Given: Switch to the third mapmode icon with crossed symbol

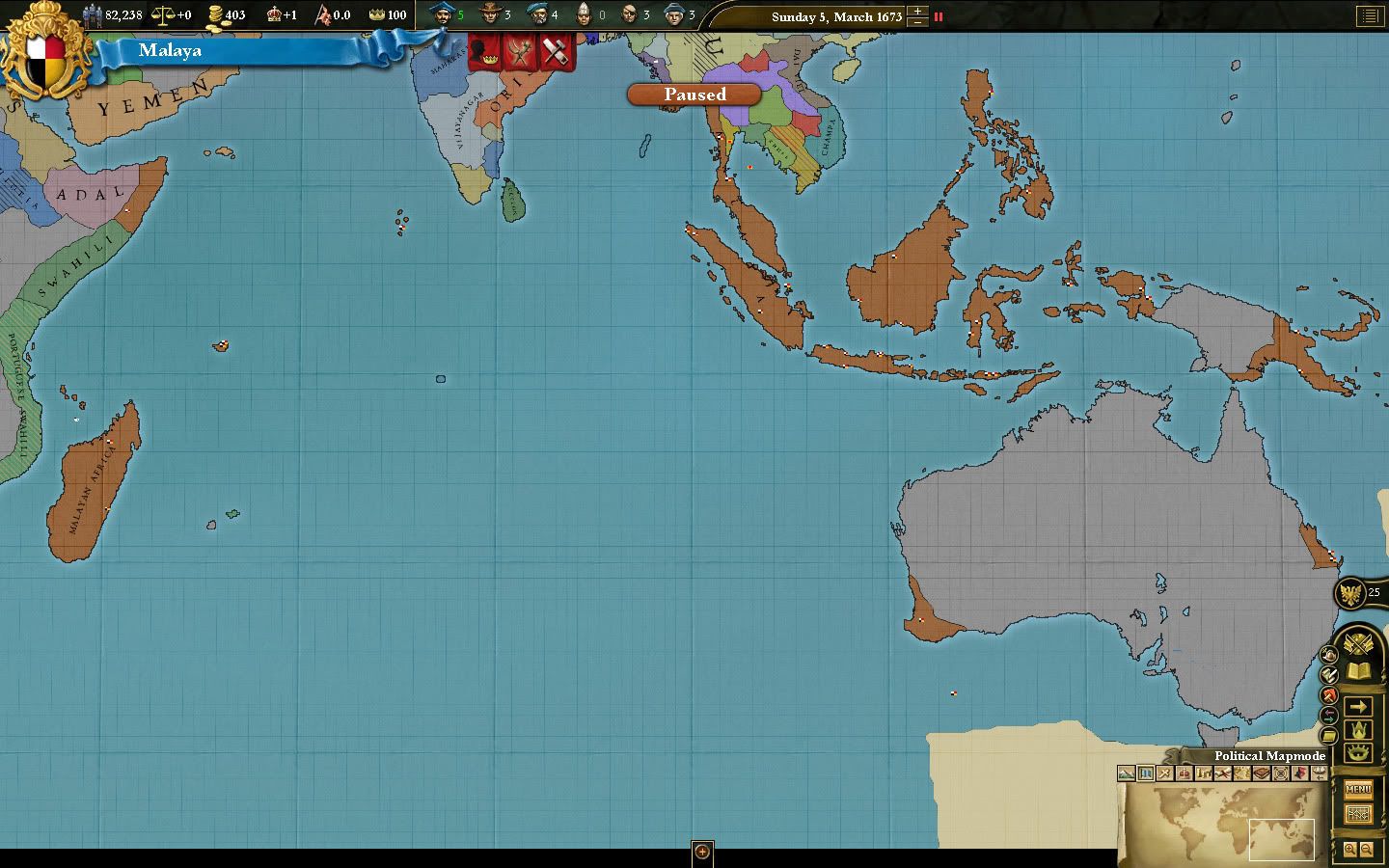Looking at the screenshot, I should [1164, 773].
